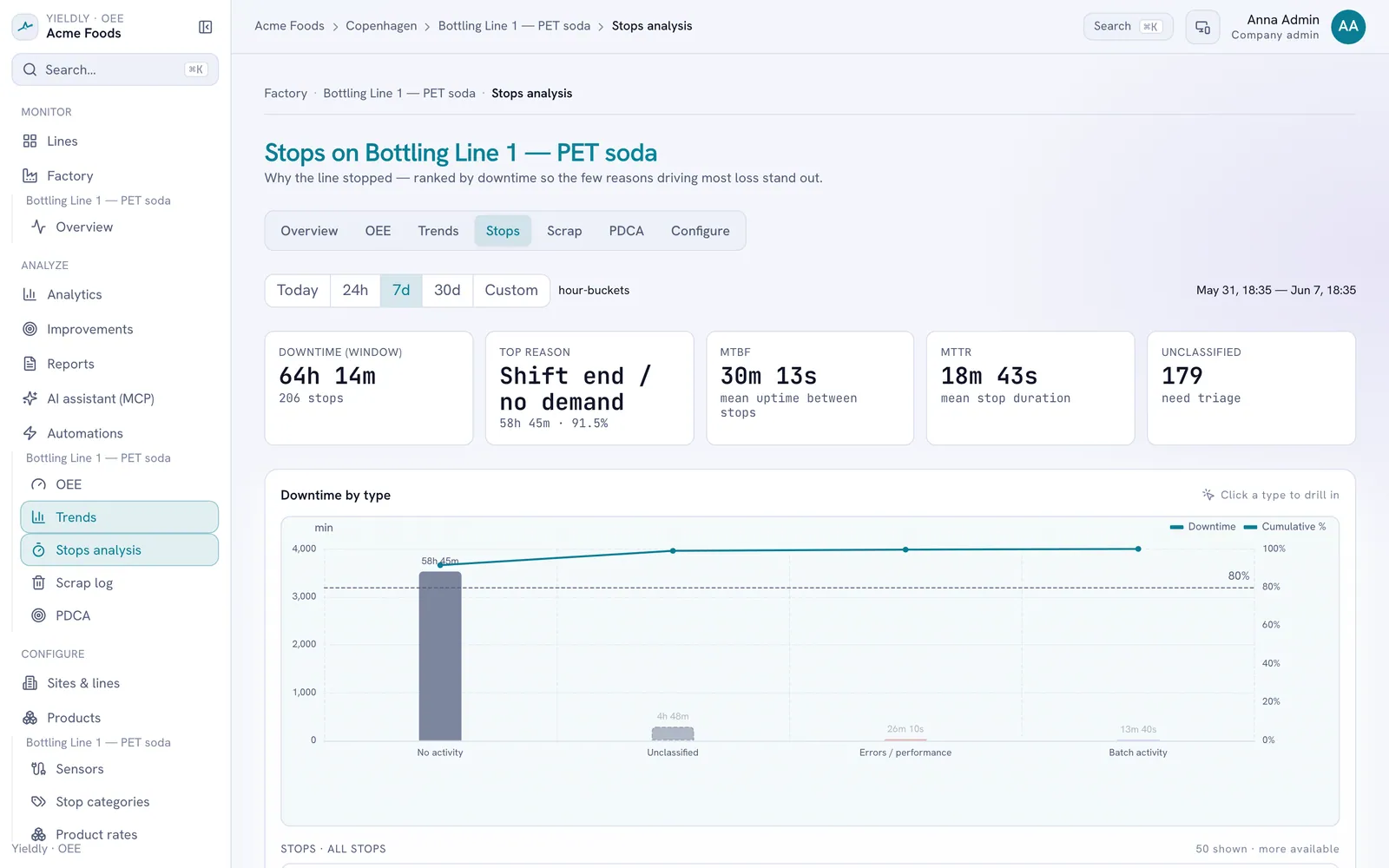Screen dimensions: 1389x868
Task: Open the display devices icon in header
Action: (x=1202, y=27)
